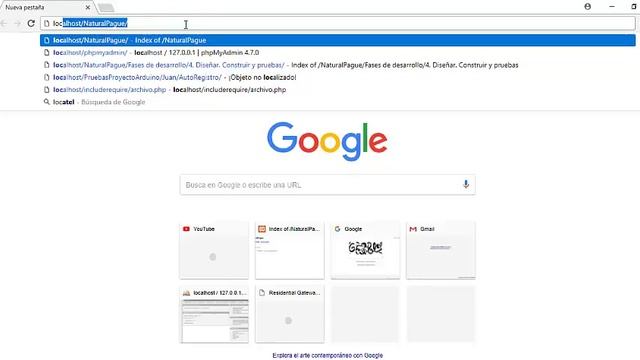This screenshot has height=360, width=640.
Task: Click the Google logo
Action: tap(327, 141)
